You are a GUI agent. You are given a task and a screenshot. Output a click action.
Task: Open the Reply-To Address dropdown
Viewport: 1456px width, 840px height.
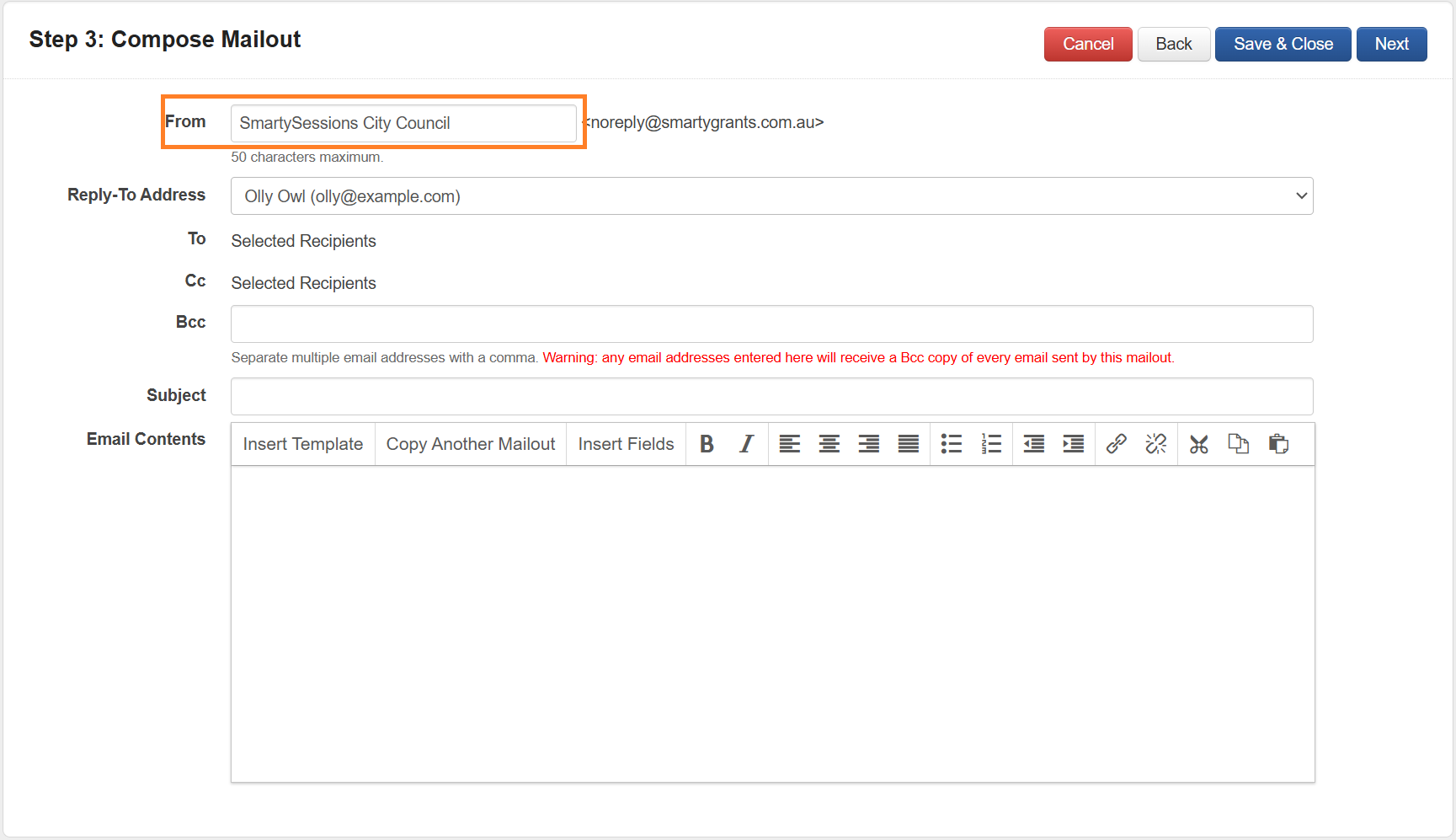771,196
